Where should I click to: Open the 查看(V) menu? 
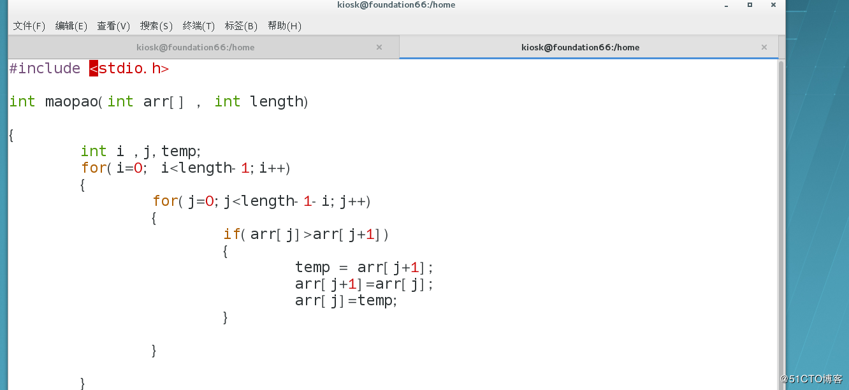[113, 26]
